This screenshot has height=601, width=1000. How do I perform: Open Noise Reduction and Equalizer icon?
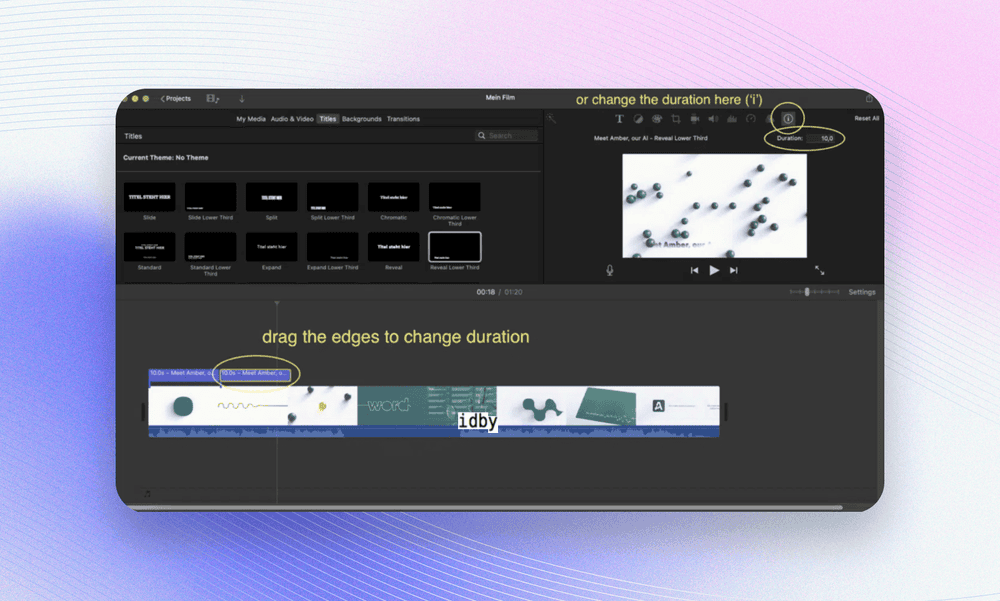click(732, 118)
